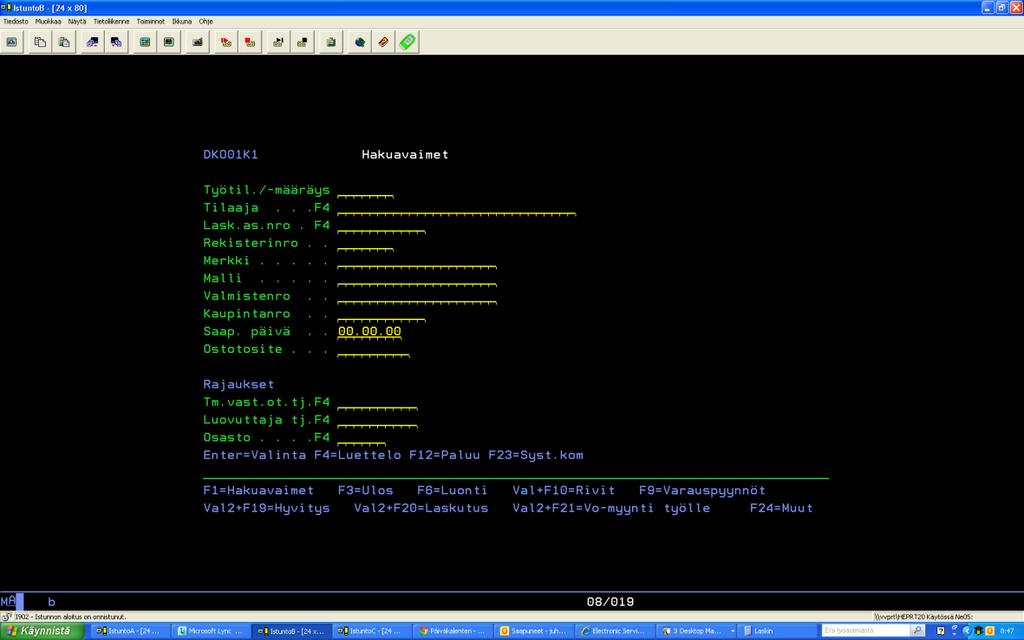This screenshot has width=1024, height=640.
Task: Switch to Electronic Servi... taskbar window
Action: pyautogui.click(x=615, y=631)
